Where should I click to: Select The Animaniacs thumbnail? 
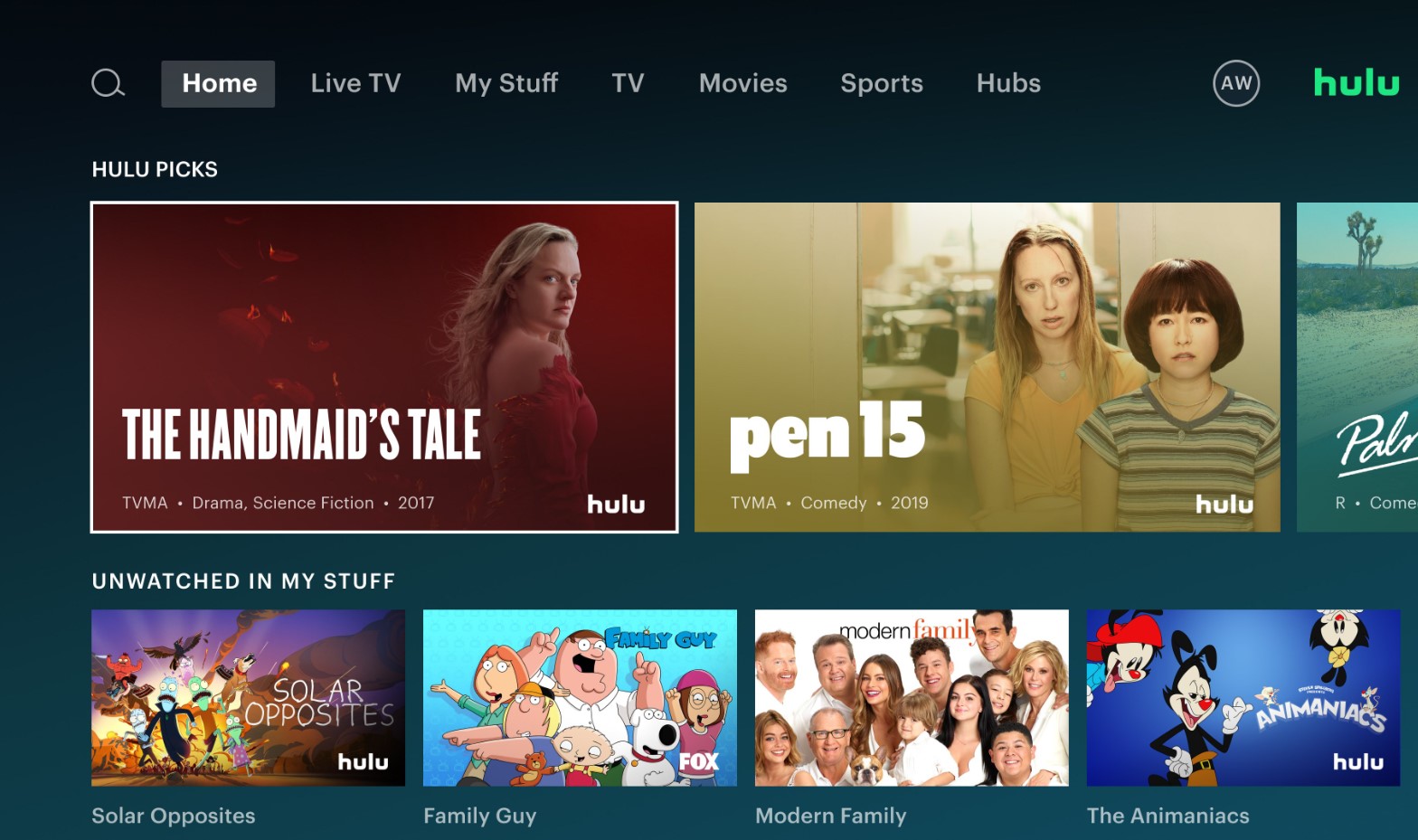tap(1243, 697)
